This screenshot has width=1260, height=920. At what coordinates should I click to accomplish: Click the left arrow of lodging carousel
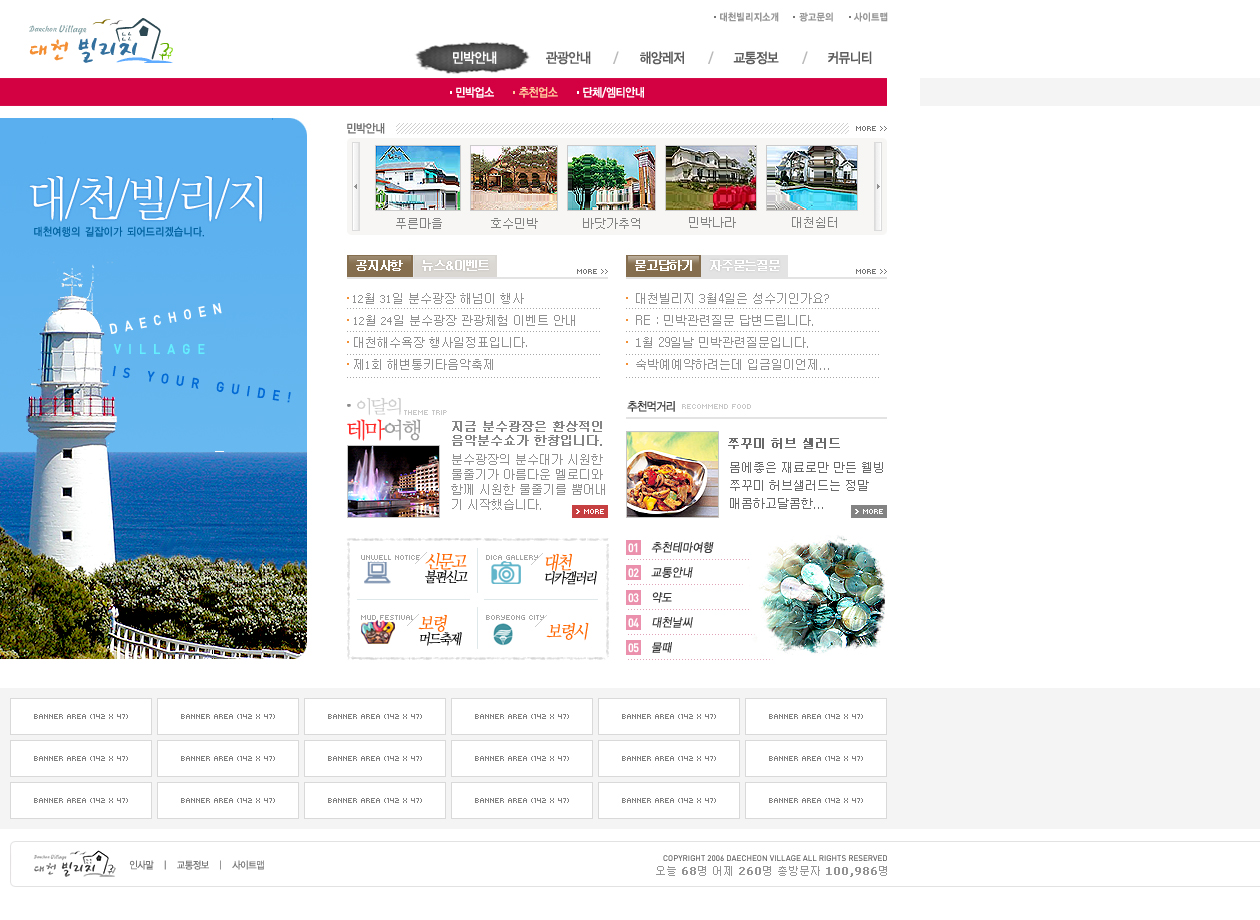click(356, 187)
